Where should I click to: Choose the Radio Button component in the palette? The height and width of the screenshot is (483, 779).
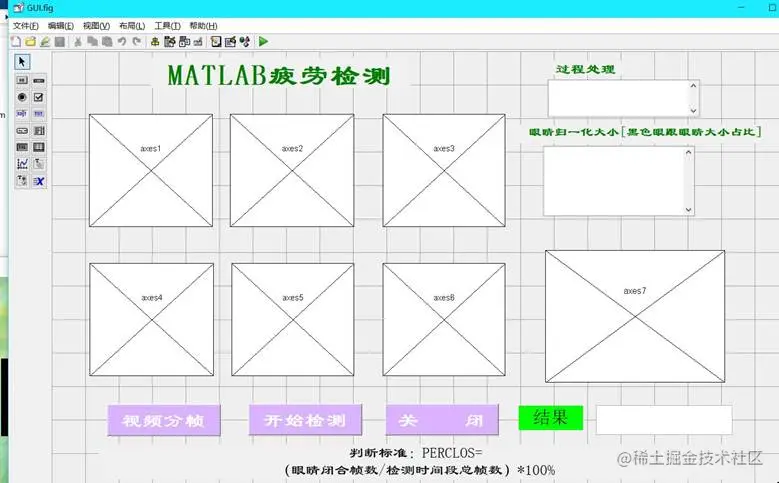pos(22,97)
